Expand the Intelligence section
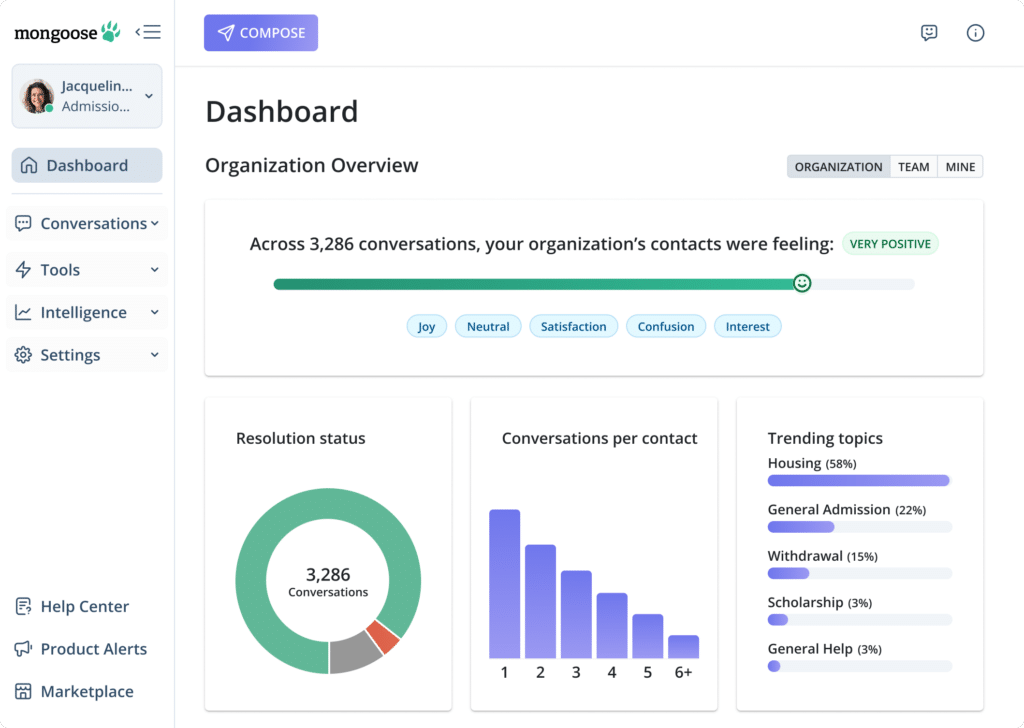 (x=154, y=312)
